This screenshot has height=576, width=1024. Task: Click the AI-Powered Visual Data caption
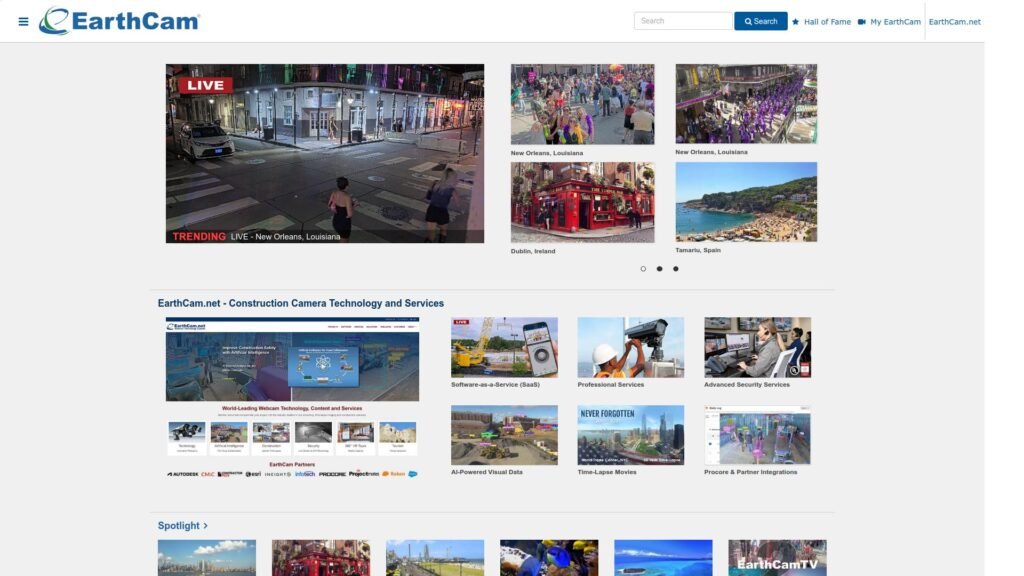(x=487, y=472)
